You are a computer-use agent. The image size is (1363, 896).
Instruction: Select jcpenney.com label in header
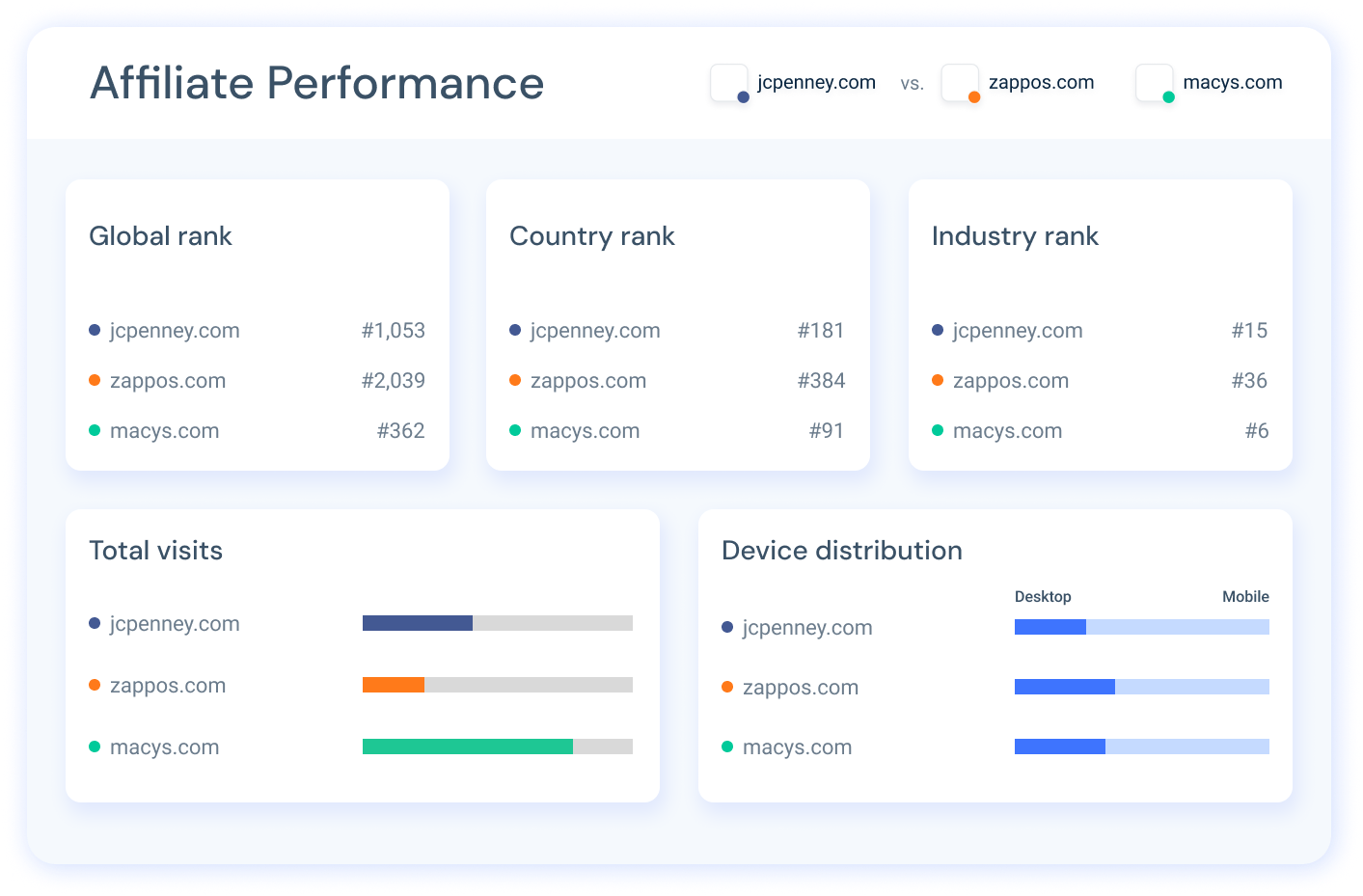816,83
